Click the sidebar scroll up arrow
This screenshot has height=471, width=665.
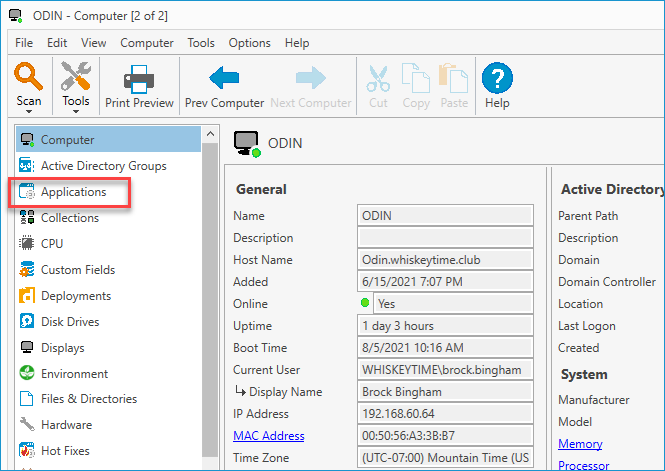[210, 134]
